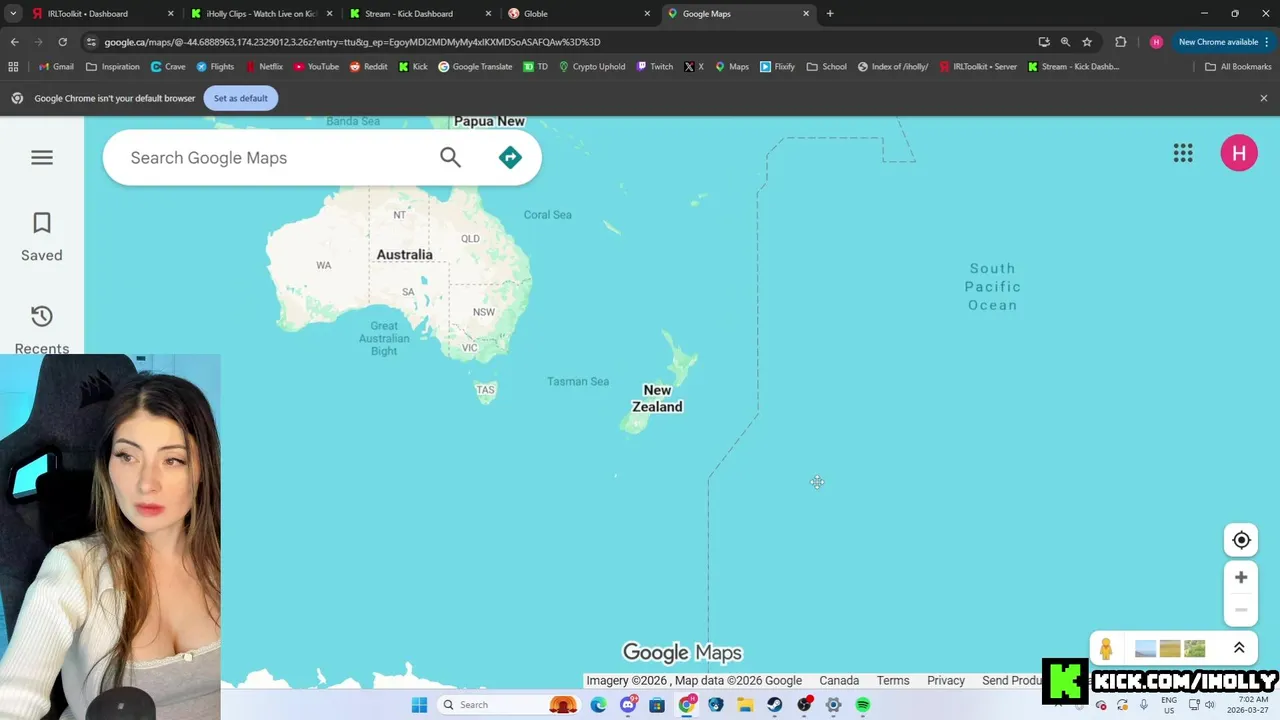Expand the All Bookmarks folder
Viewport: 1280px width, 720px height.
coord(1238,67)
